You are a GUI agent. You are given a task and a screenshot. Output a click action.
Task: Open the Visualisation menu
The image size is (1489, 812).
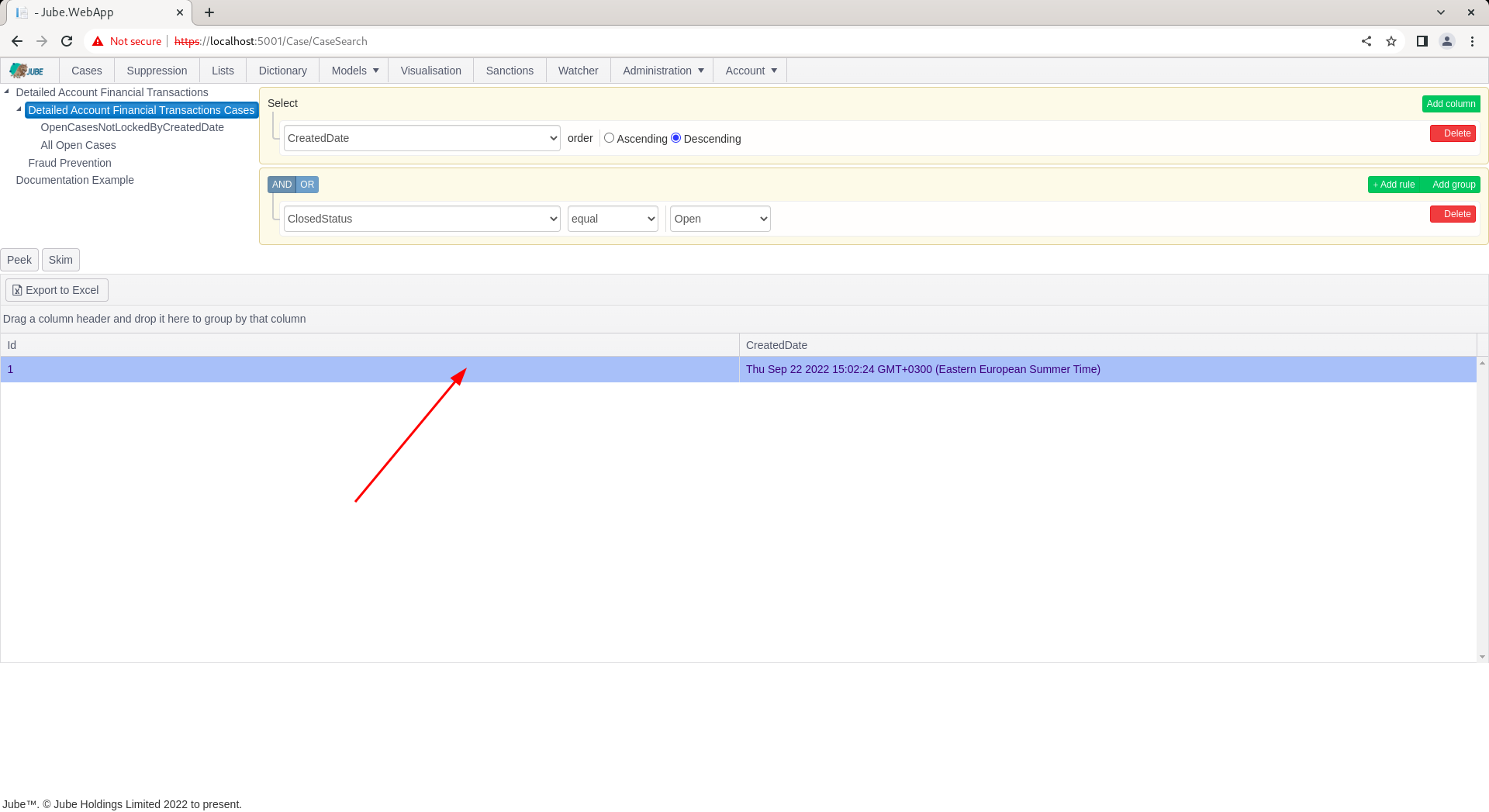pos(430,71)
